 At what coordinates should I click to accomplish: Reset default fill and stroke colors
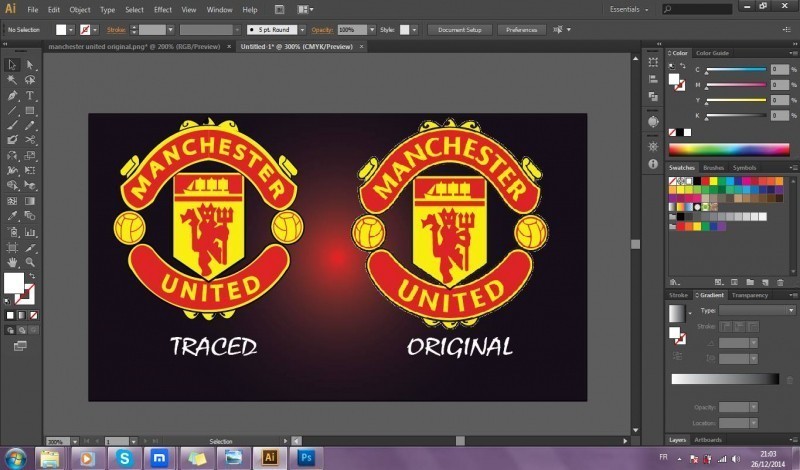[7, 302]
